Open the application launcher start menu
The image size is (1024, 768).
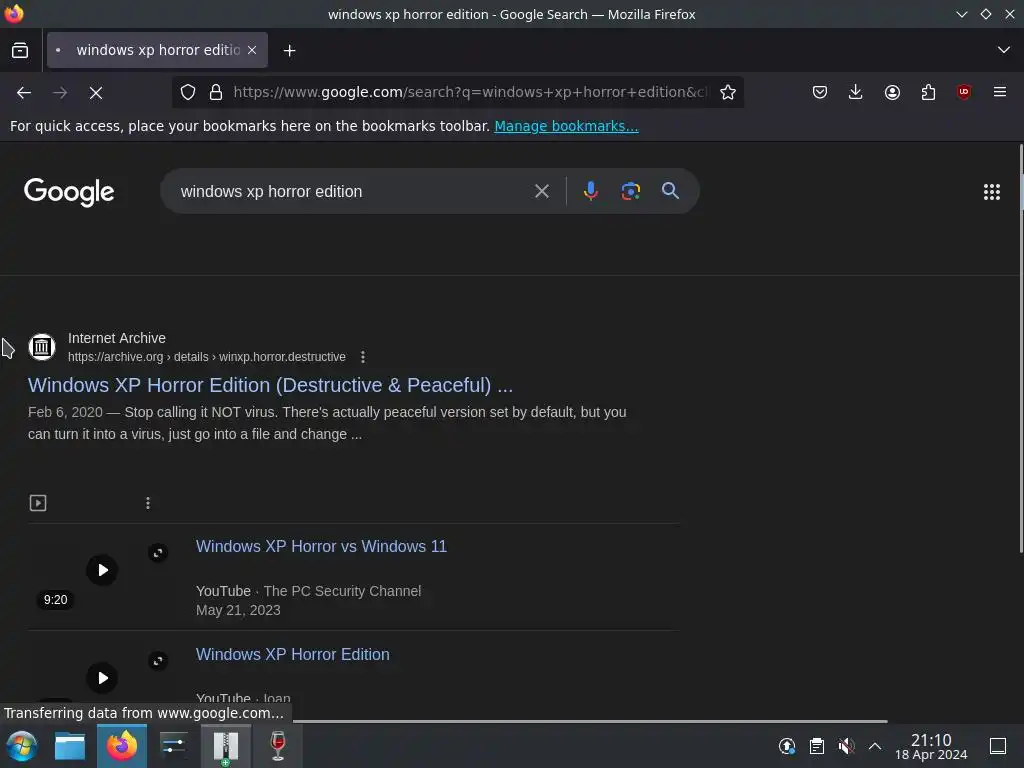pyautogui.click(x=22, y=746)
